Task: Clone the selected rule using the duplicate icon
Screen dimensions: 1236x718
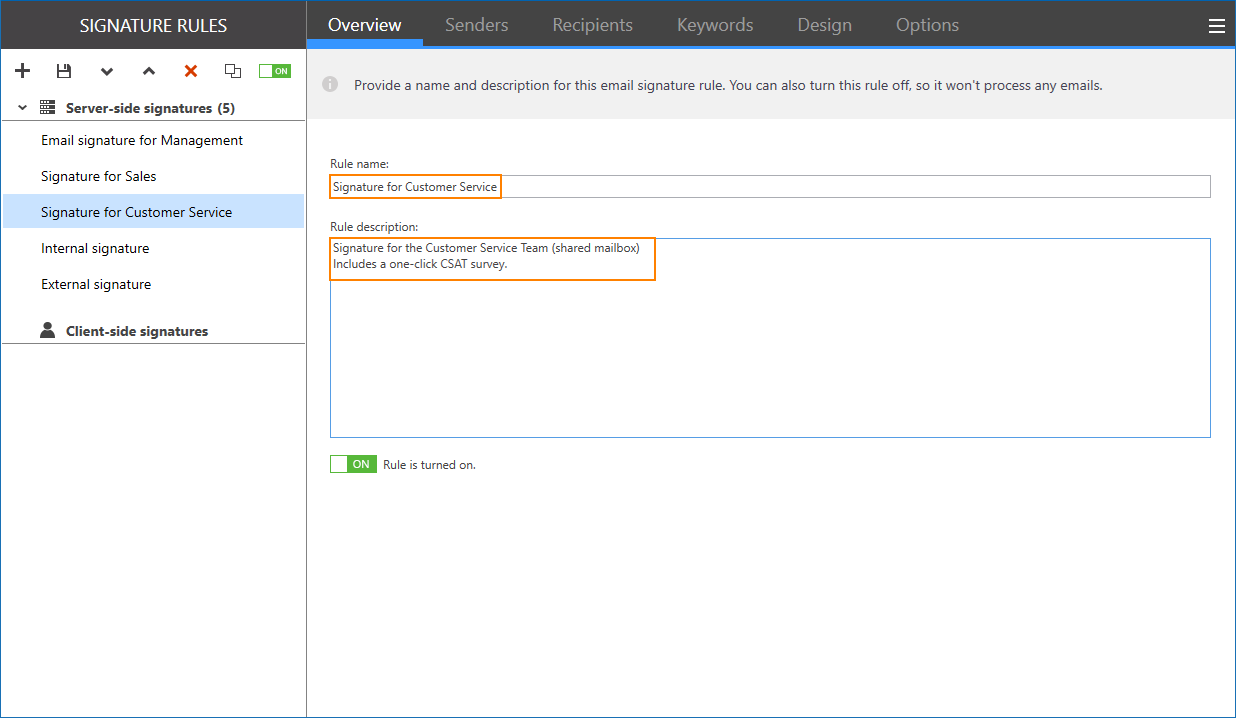Action: pyautogui.click(x=232, y=70)
